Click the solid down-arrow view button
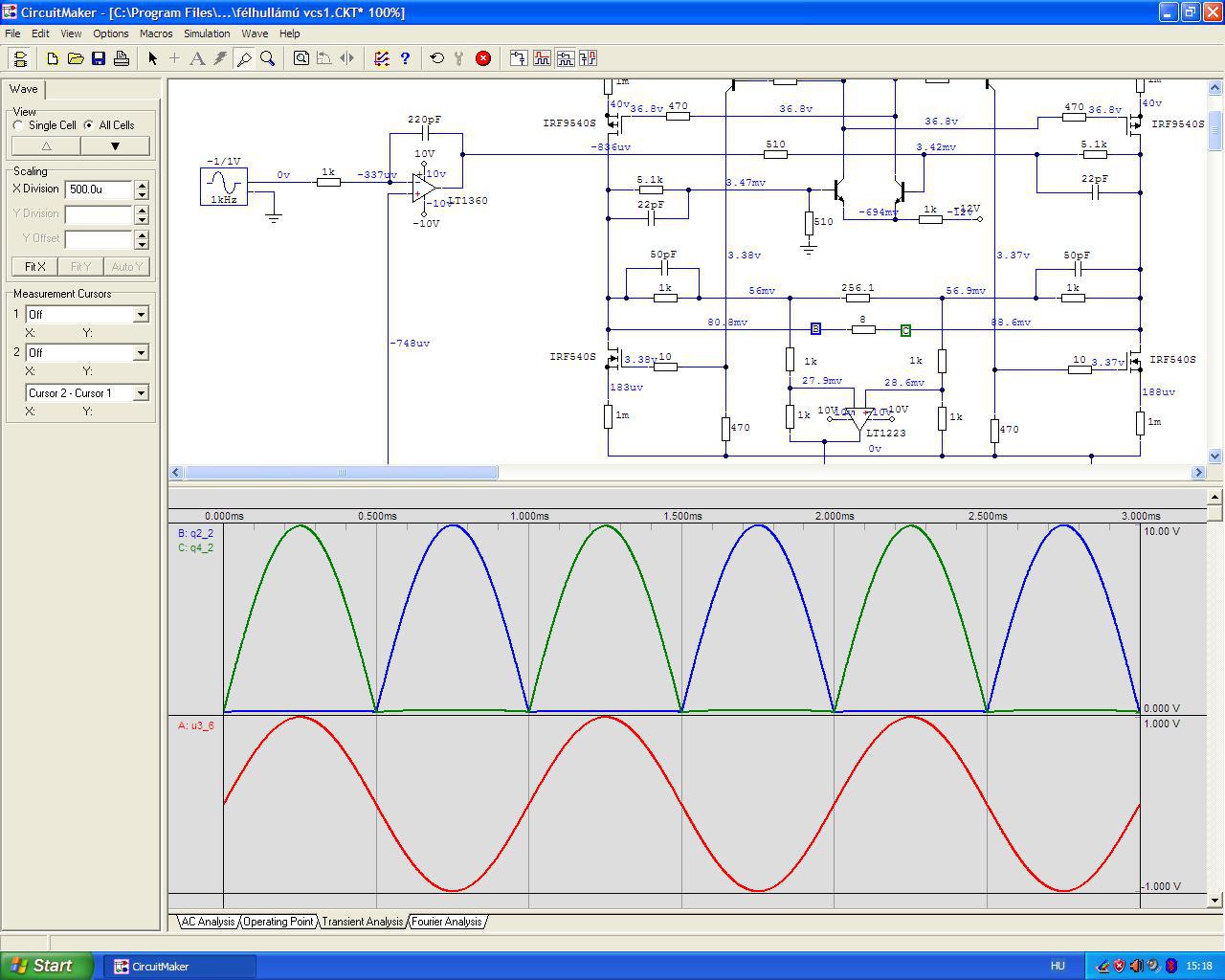The image size is (1225, 980). coord(115,146)
